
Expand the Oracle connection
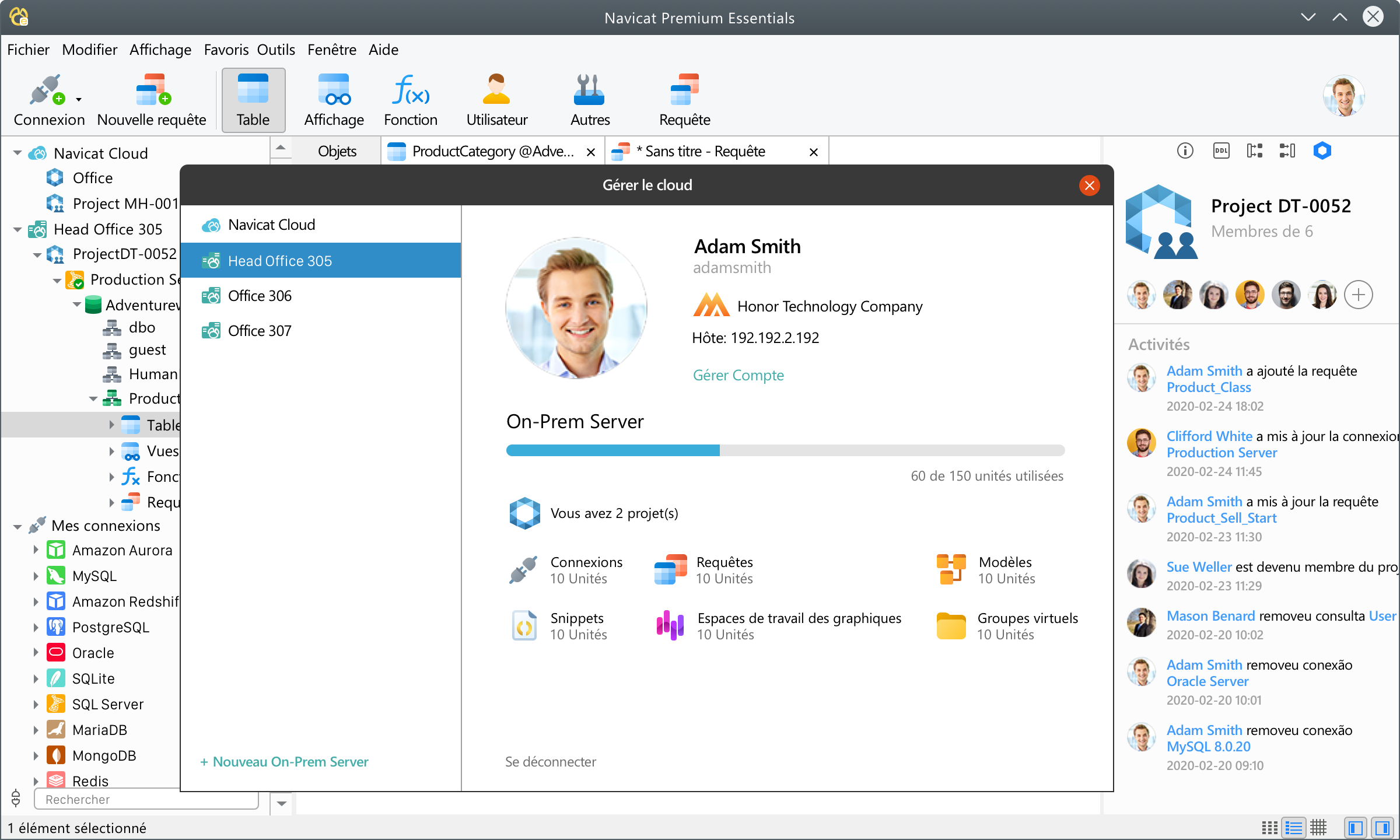click(x=36, y=653)
